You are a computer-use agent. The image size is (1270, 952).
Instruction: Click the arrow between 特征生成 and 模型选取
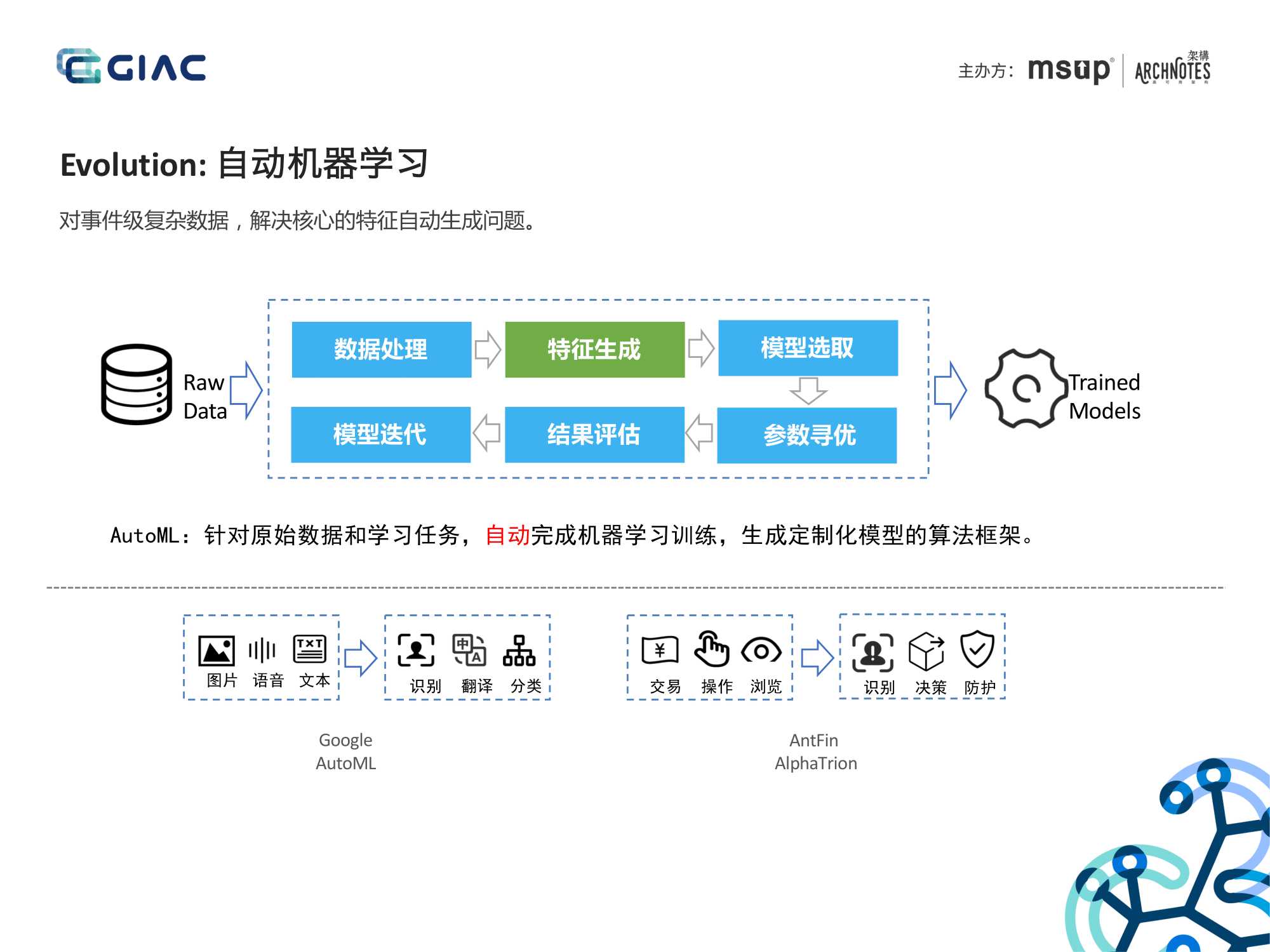[701, 348]
